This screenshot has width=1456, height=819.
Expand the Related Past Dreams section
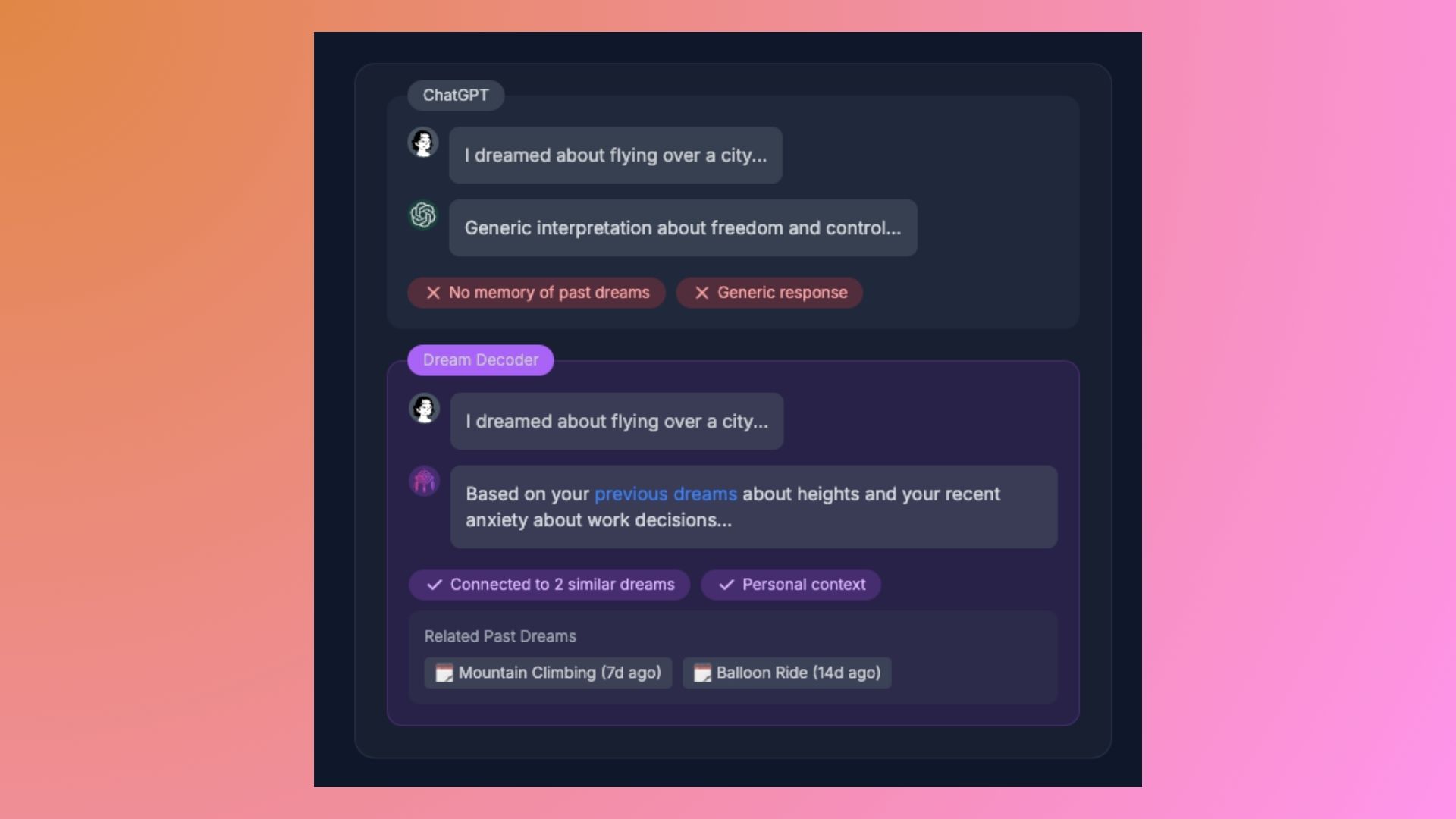tap(500, 636)
